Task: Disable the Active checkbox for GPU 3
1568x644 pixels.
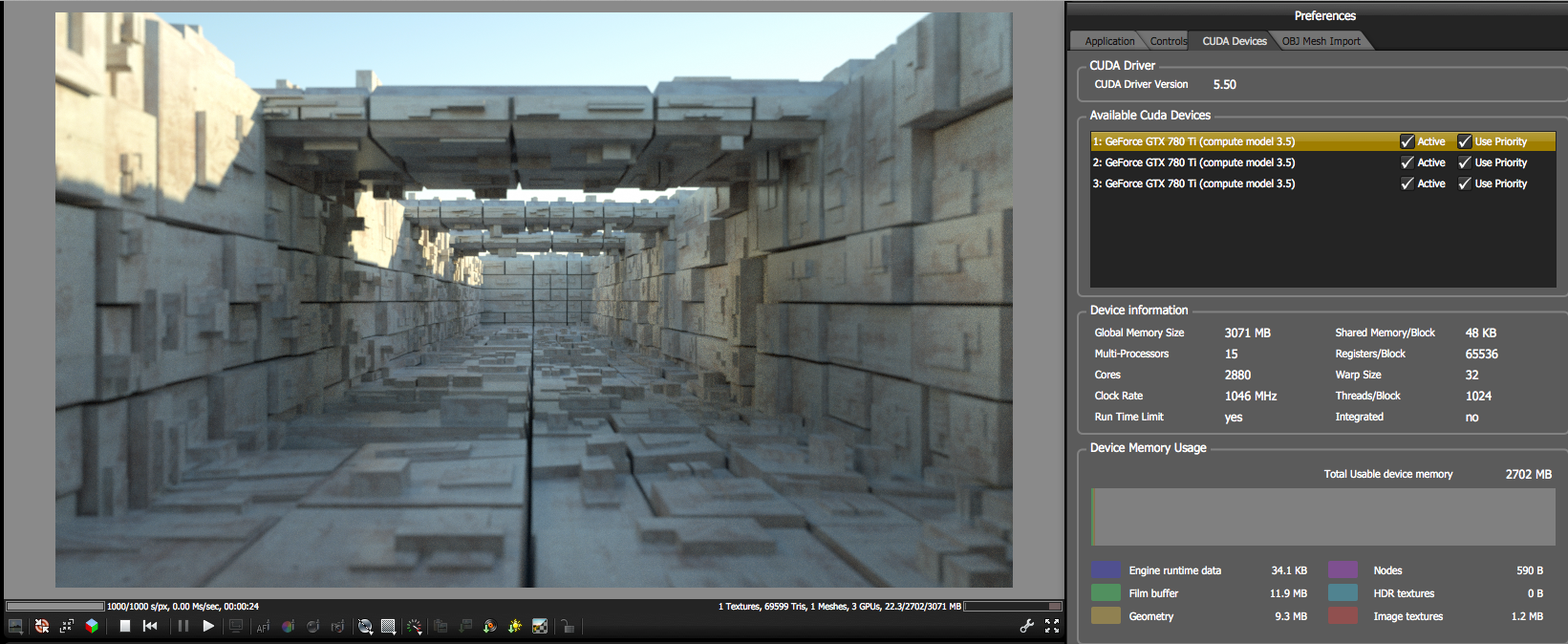Action: click(x=1407, y=183)
